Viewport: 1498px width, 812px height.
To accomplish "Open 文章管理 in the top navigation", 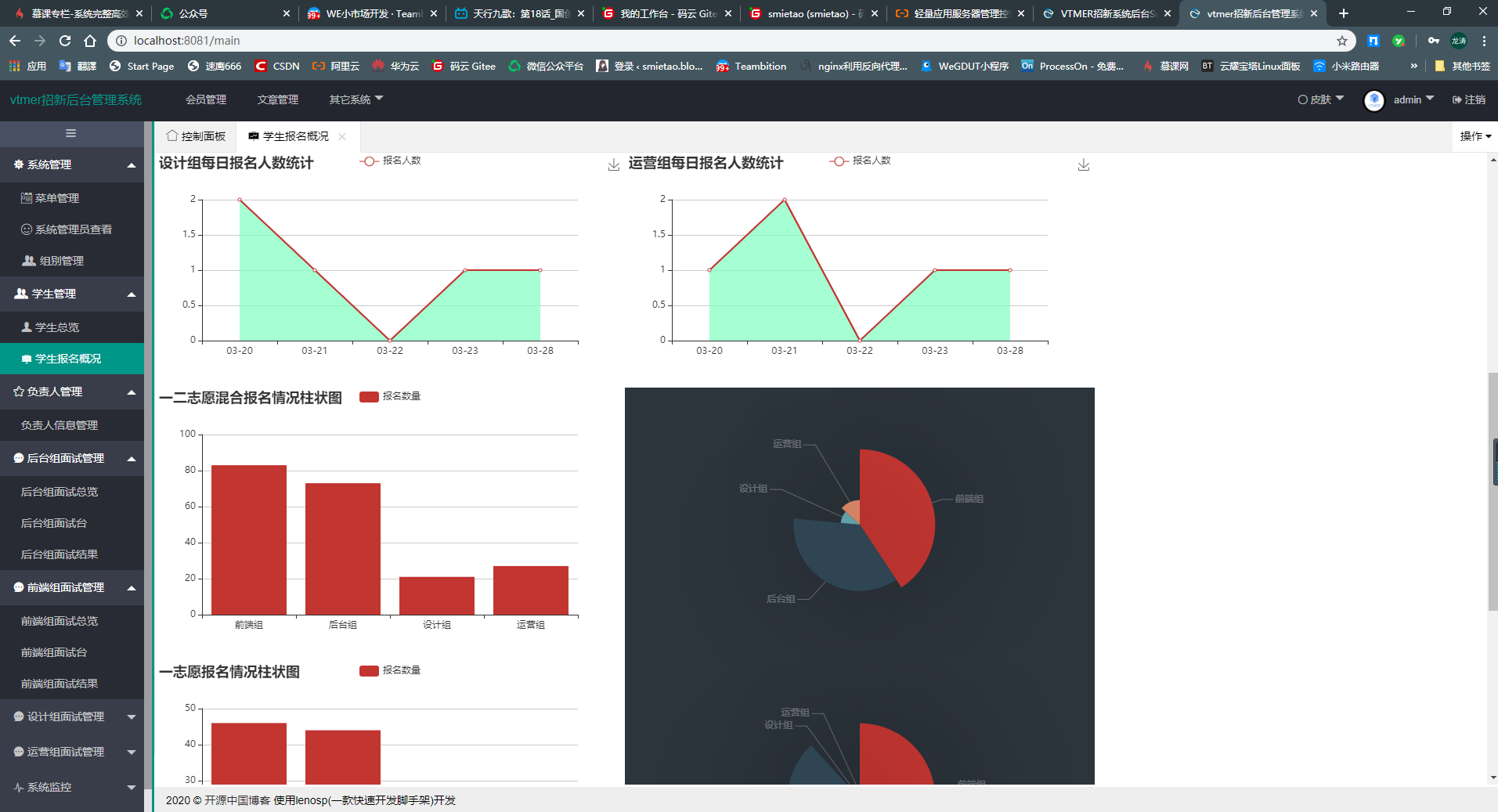I will [278, 99].
